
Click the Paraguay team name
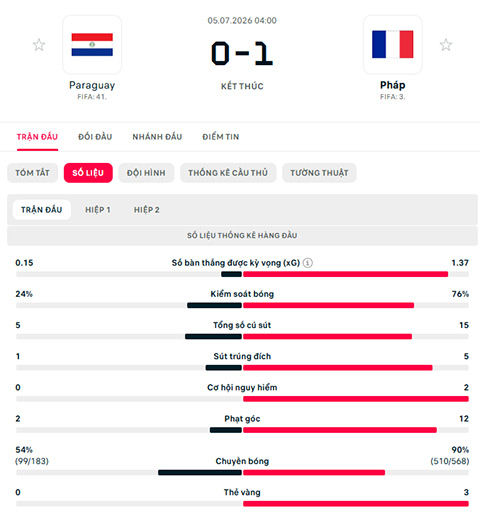tap(92, 85)
